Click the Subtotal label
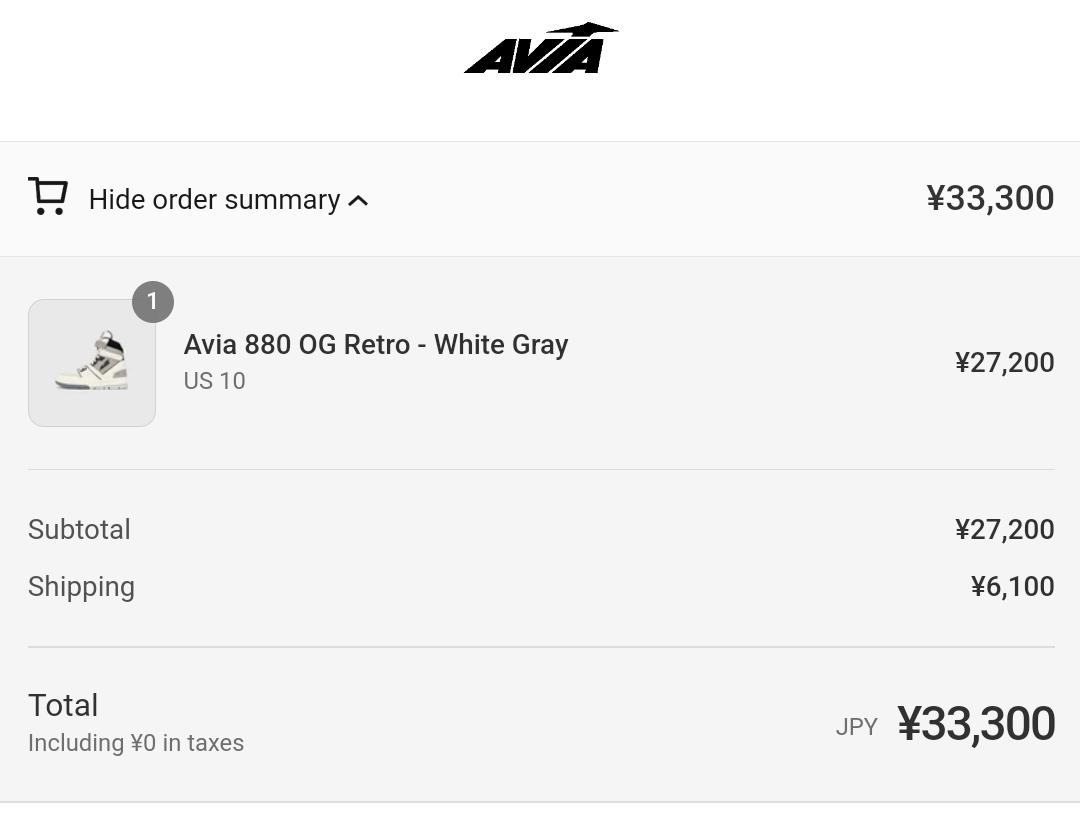 coord(79,529)
